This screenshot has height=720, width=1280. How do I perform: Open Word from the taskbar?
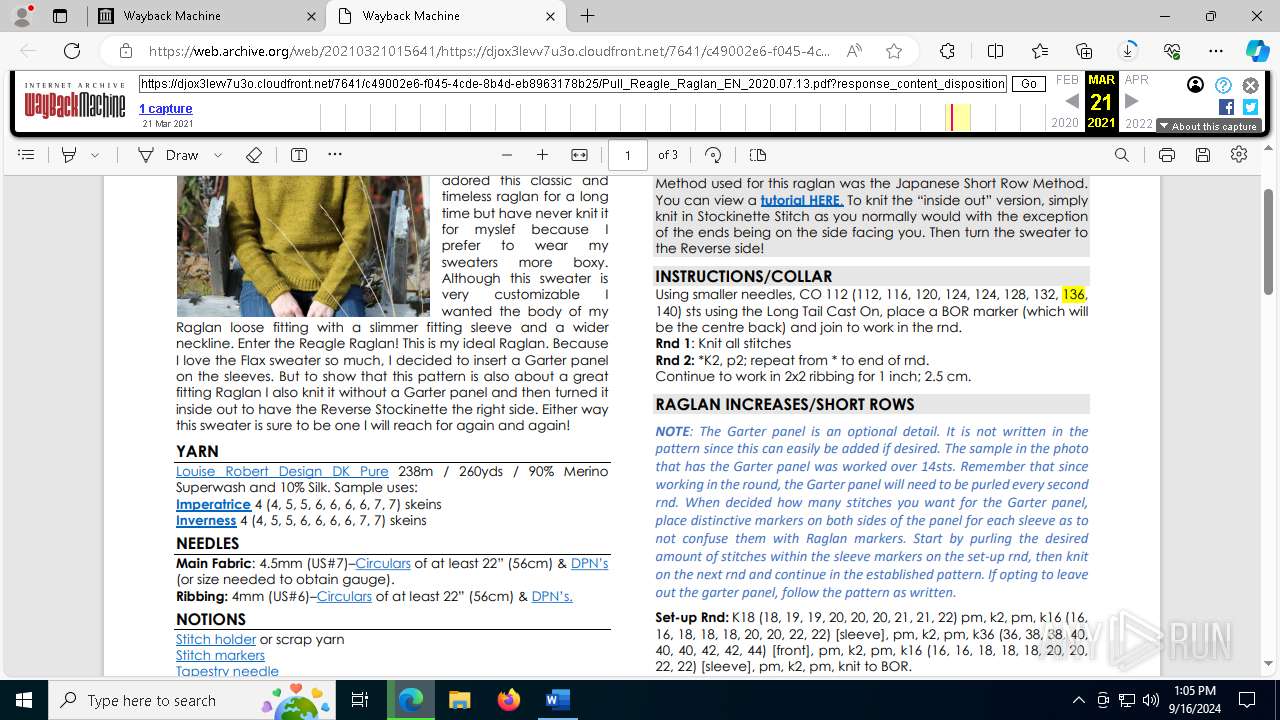click(557, 700)
